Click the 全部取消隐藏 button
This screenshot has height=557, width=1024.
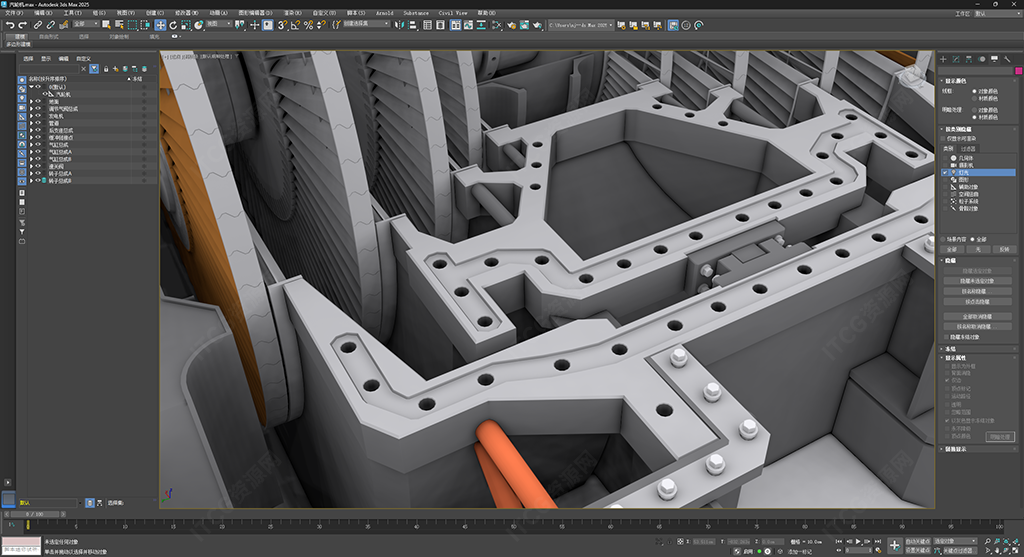976,316
